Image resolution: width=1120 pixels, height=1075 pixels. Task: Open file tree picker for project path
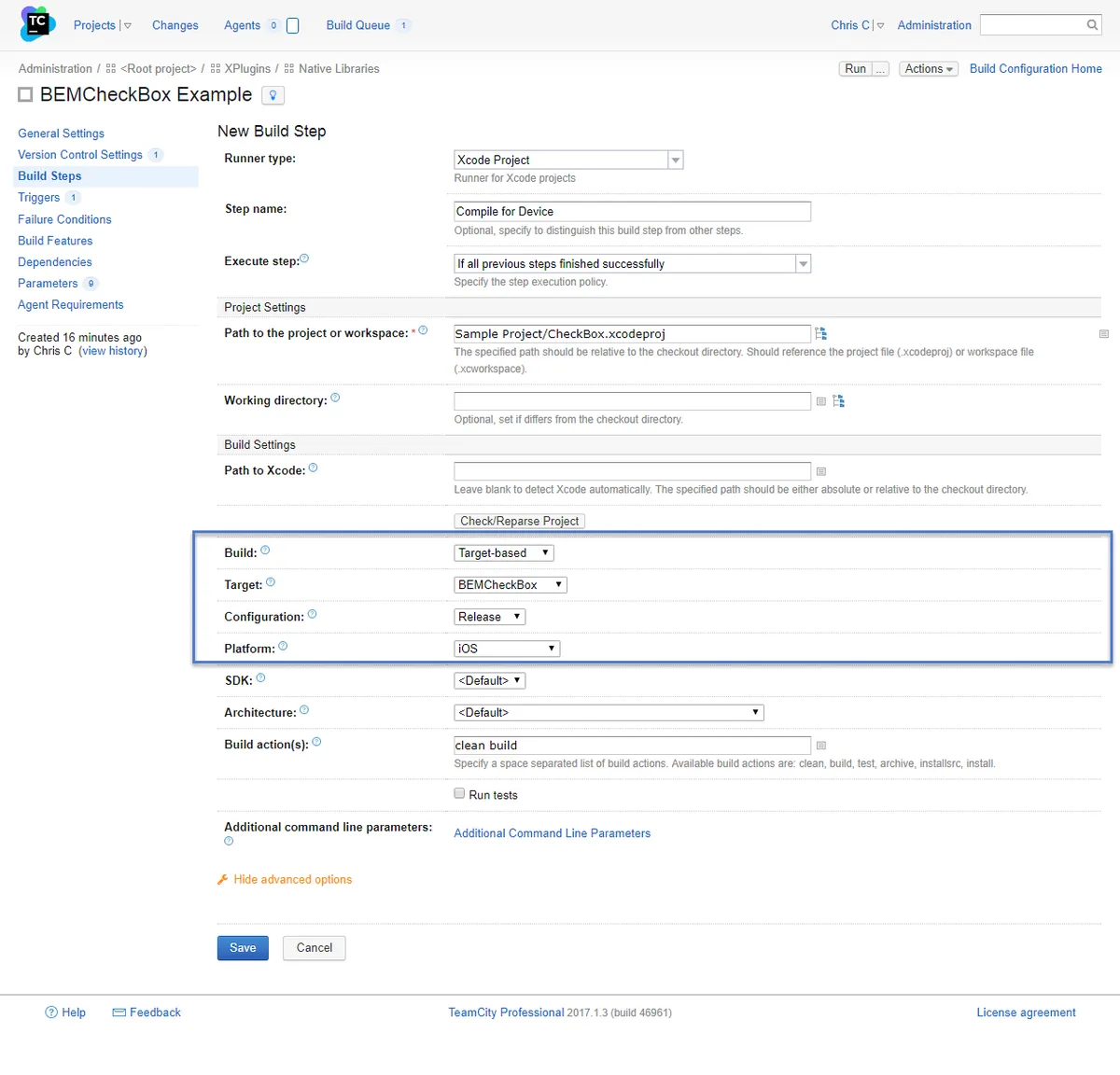[821, 333]
